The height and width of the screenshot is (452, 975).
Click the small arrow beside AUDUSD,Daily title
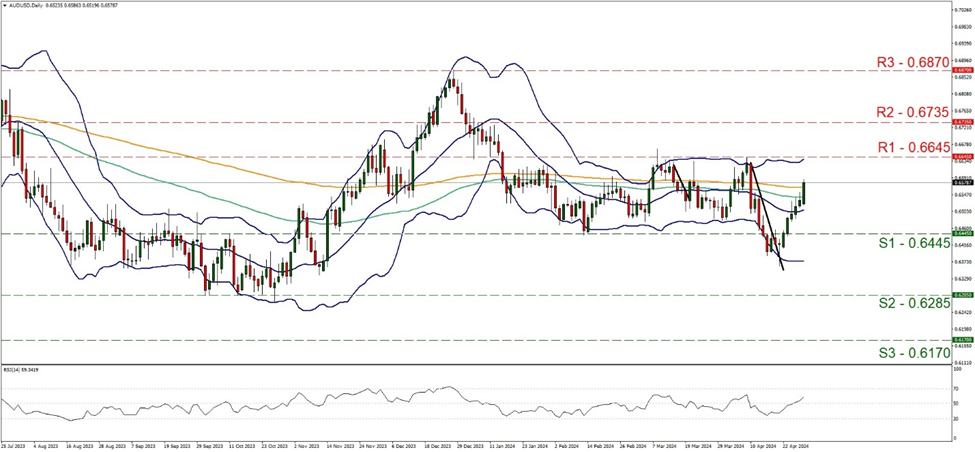click(x=4, y=5)
